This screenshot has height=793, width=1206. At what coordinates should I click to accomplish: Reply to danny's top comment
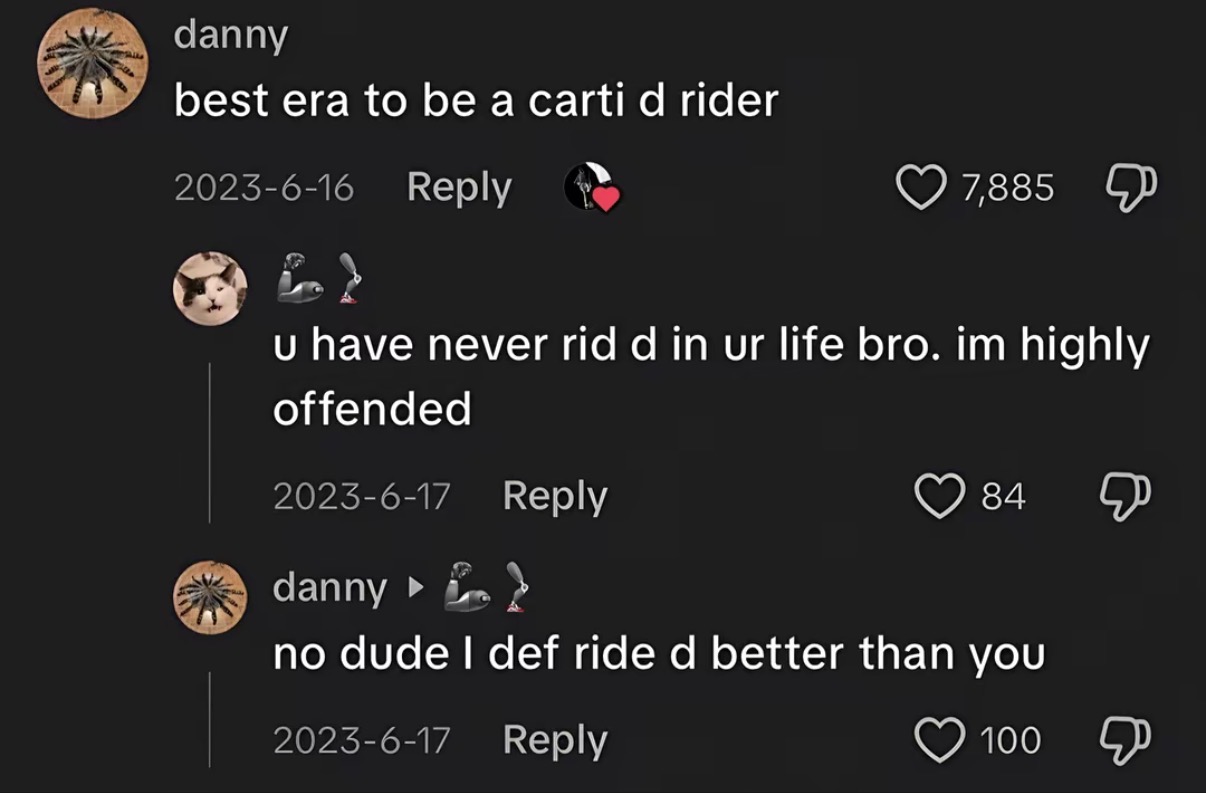point(459,187)
